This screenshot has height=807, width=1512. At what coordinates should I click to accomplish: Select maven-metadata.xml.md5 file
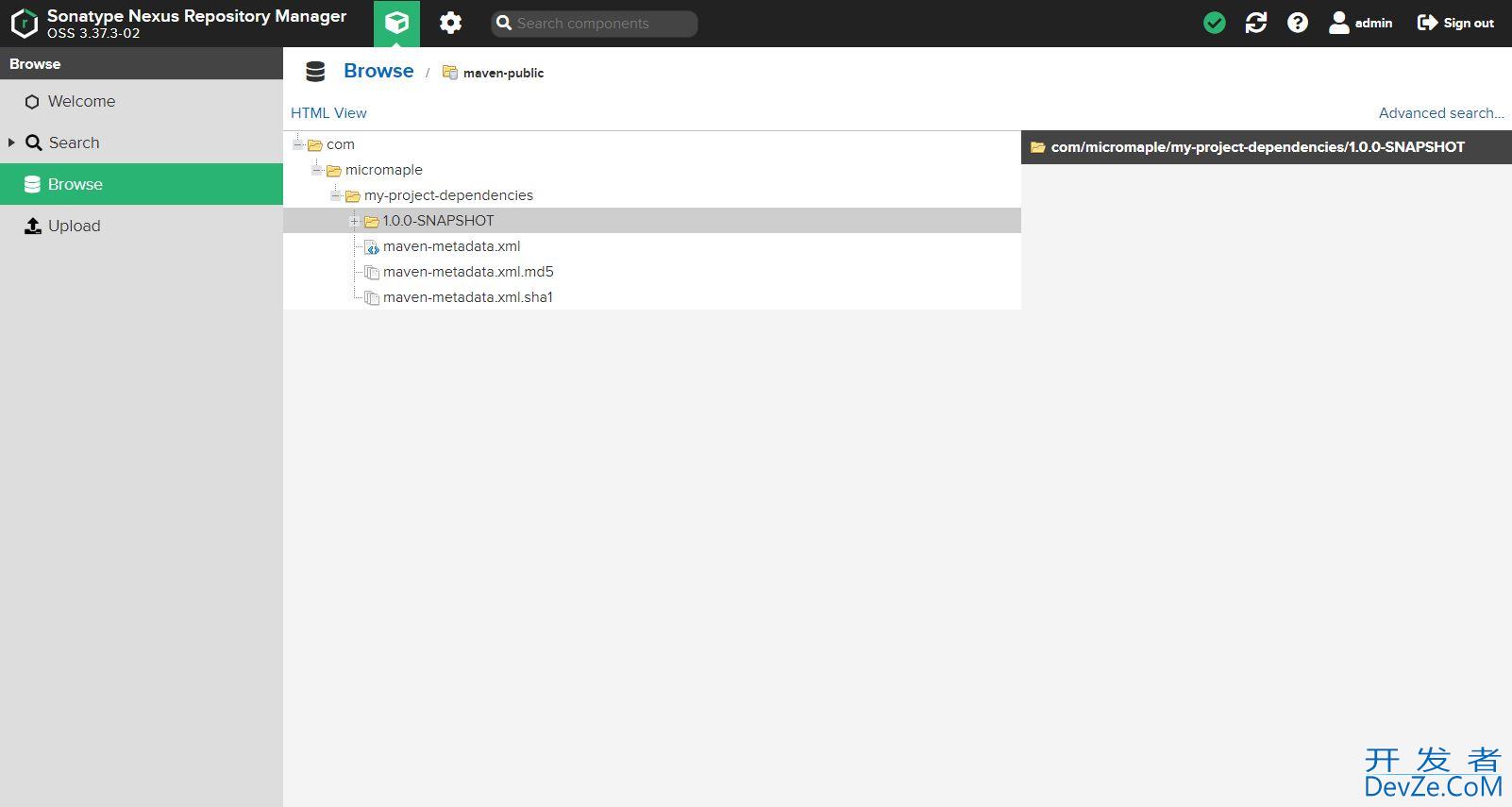pyautogui.click(x=468, y=272)
